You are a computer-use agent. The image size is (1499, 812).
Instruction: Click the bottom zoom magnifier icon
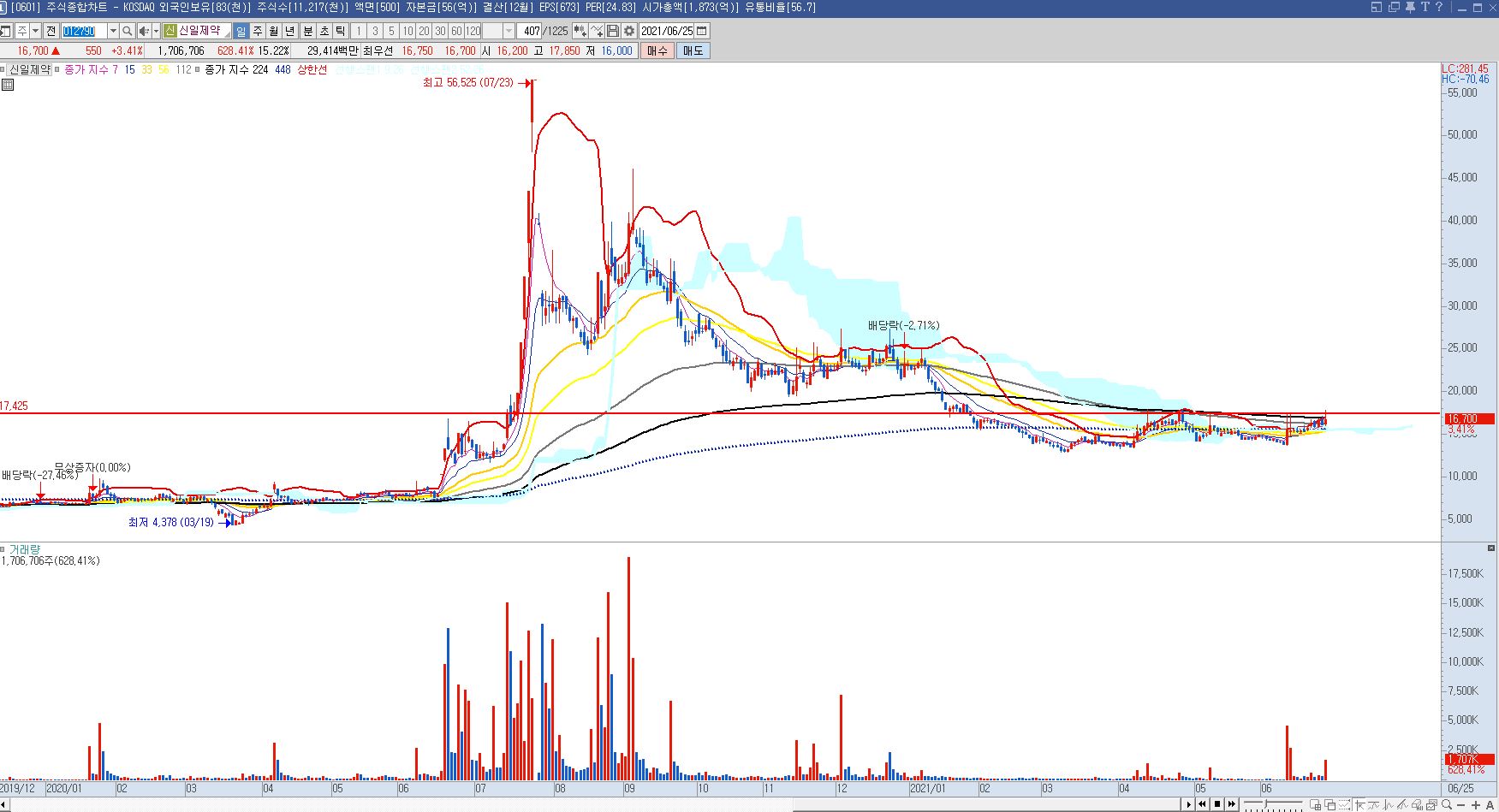1447,804
